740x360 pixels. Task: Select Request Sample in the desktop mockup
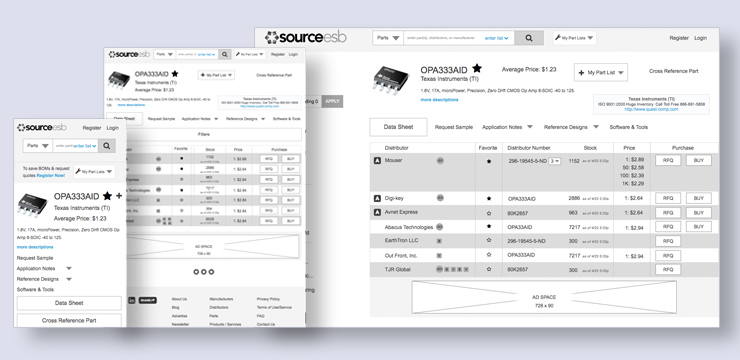tap(454, 127)
